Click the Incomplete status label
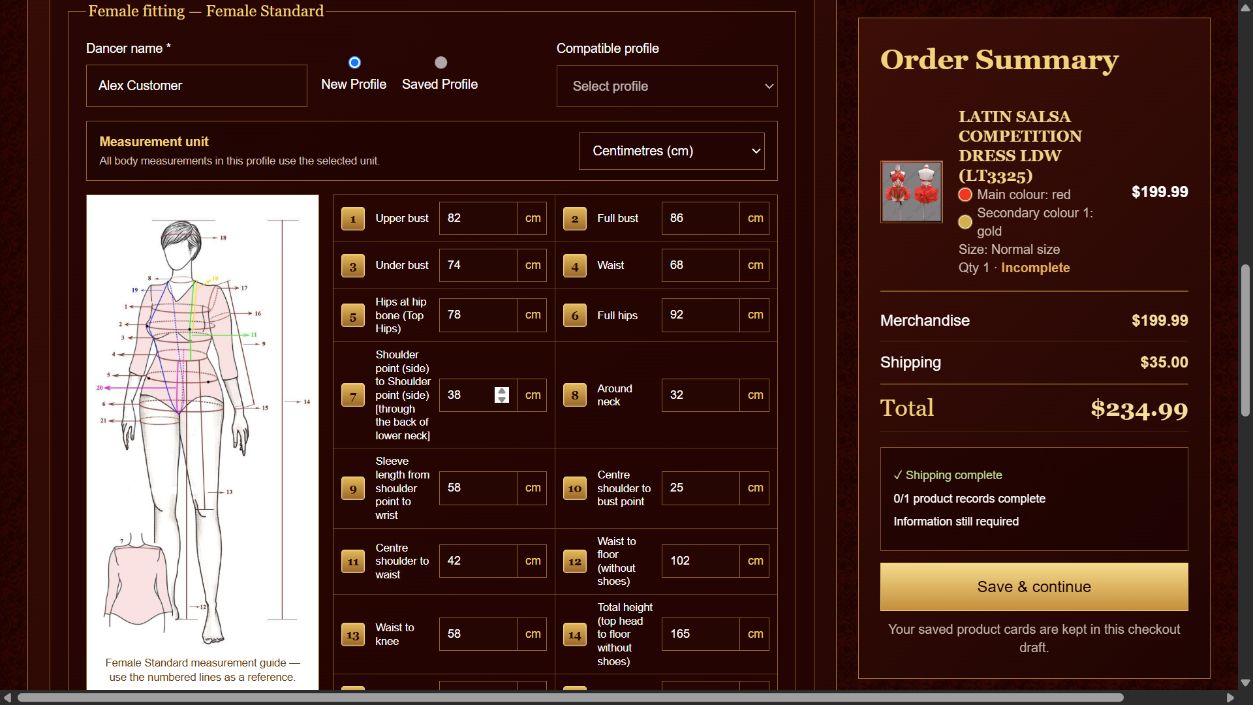1253x705 pixels. (1035, 268)
